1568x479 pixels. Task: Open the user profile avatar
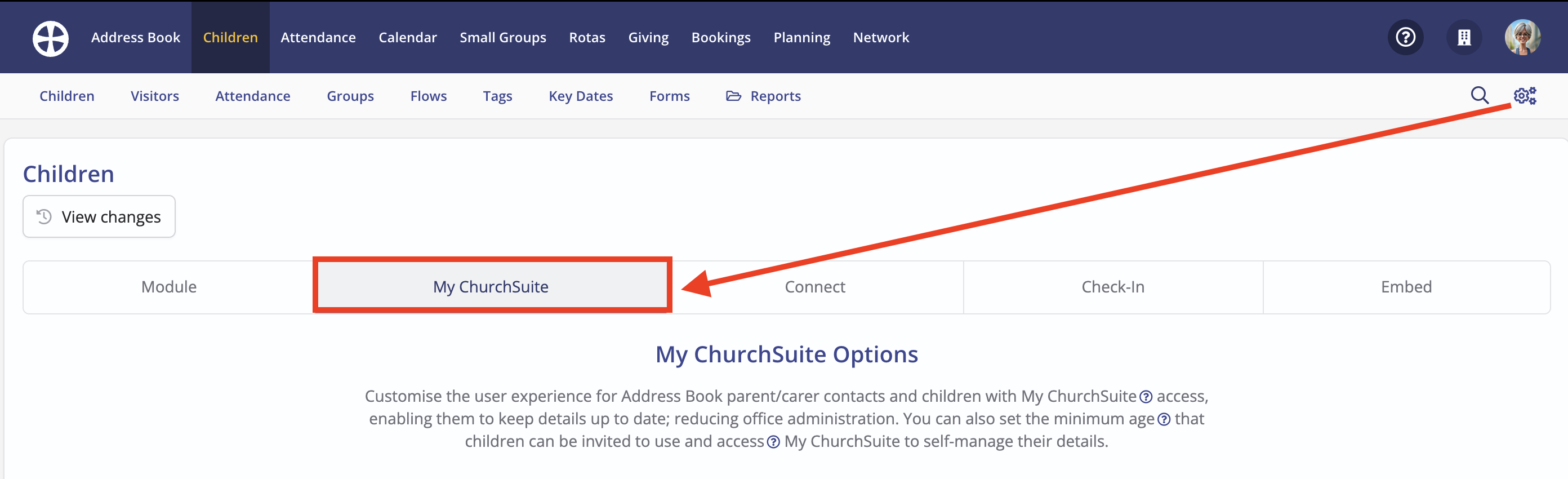pos(1522,37)
